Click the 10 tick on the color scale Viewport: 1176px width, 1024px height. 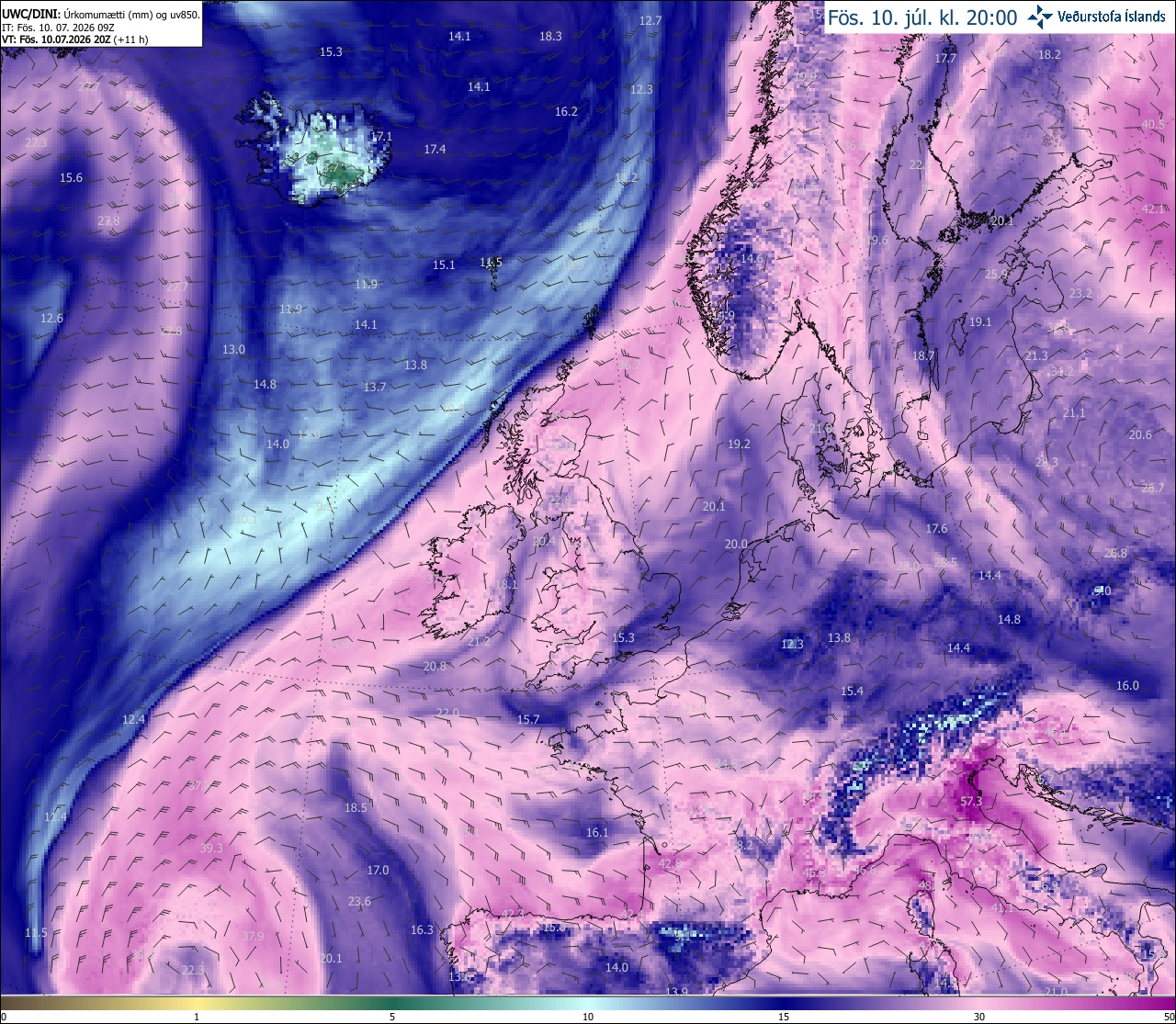[x=588, y=1017]
